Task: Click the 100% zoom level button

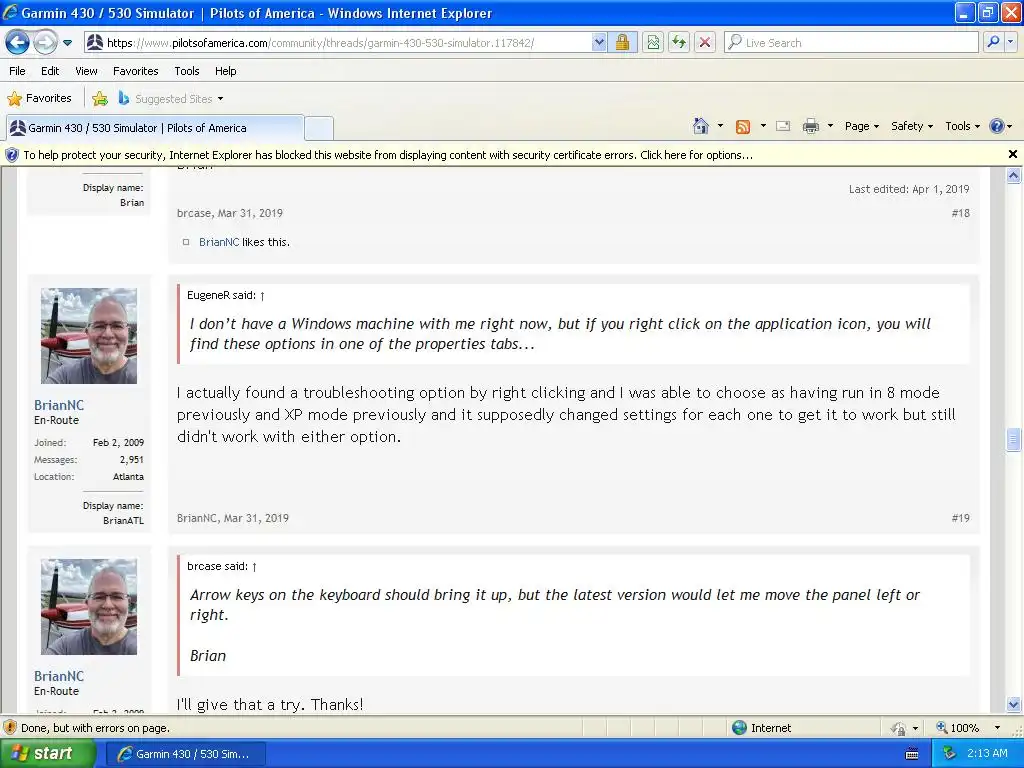Action: tap(958, 728)
